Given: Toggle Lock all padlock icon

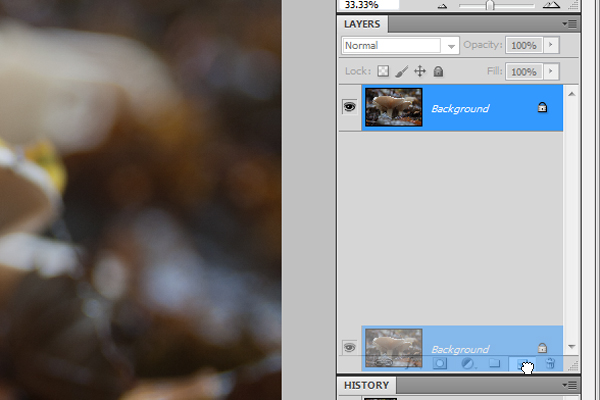Looking at the screenshot, I should pyautogui.click(x=438, y=71).
